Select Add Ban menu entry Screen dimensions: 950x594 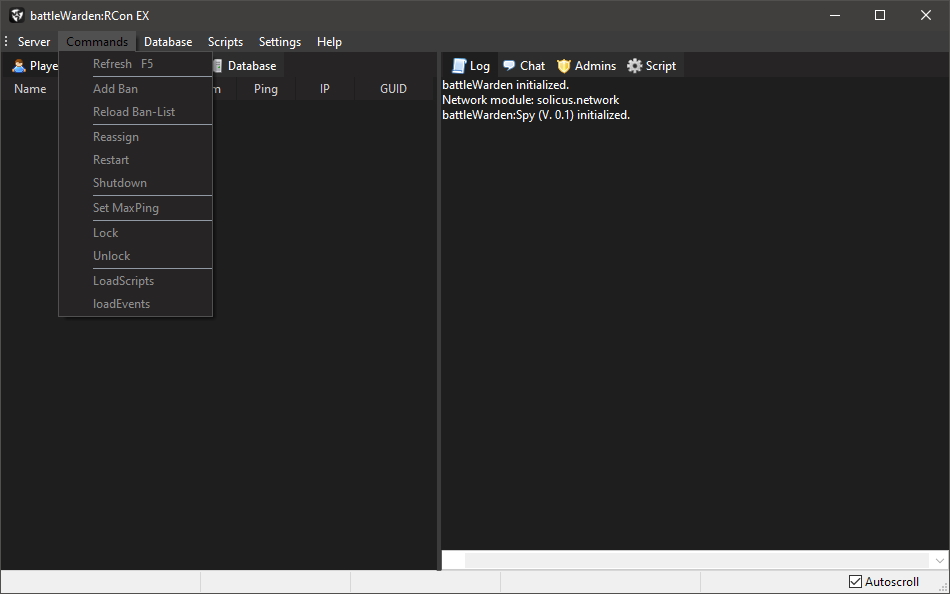136,88
